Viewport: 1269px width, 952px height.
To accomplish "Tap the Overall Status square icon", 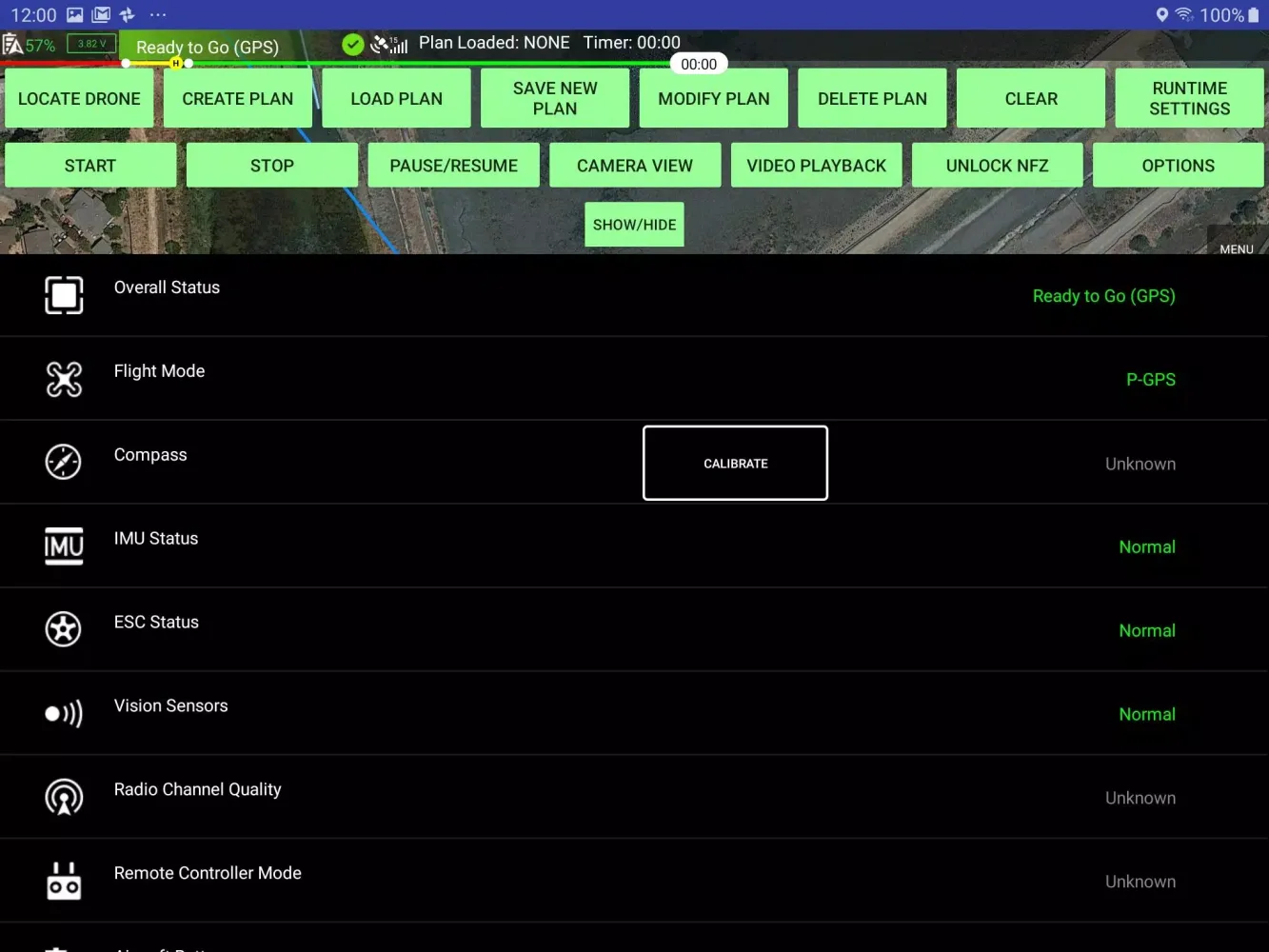I will tap(64, 295).
